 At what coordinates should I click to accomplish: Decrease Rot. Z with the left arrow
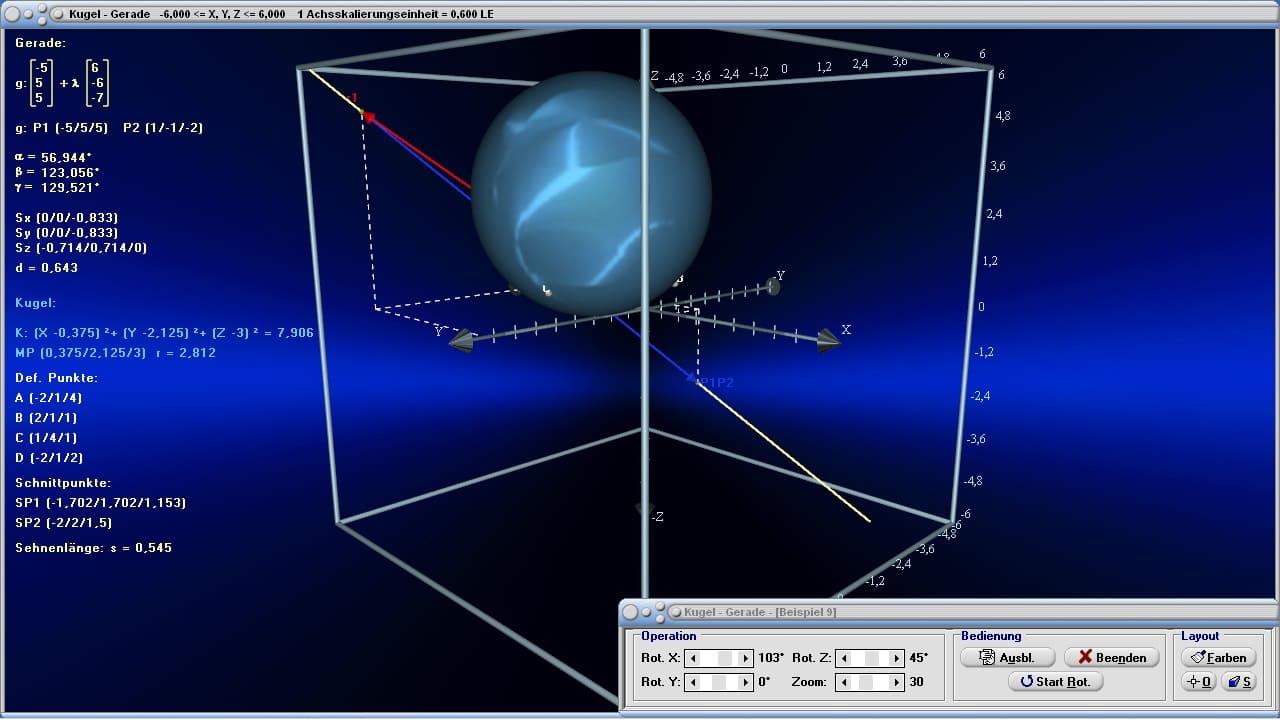click(845, 658)
